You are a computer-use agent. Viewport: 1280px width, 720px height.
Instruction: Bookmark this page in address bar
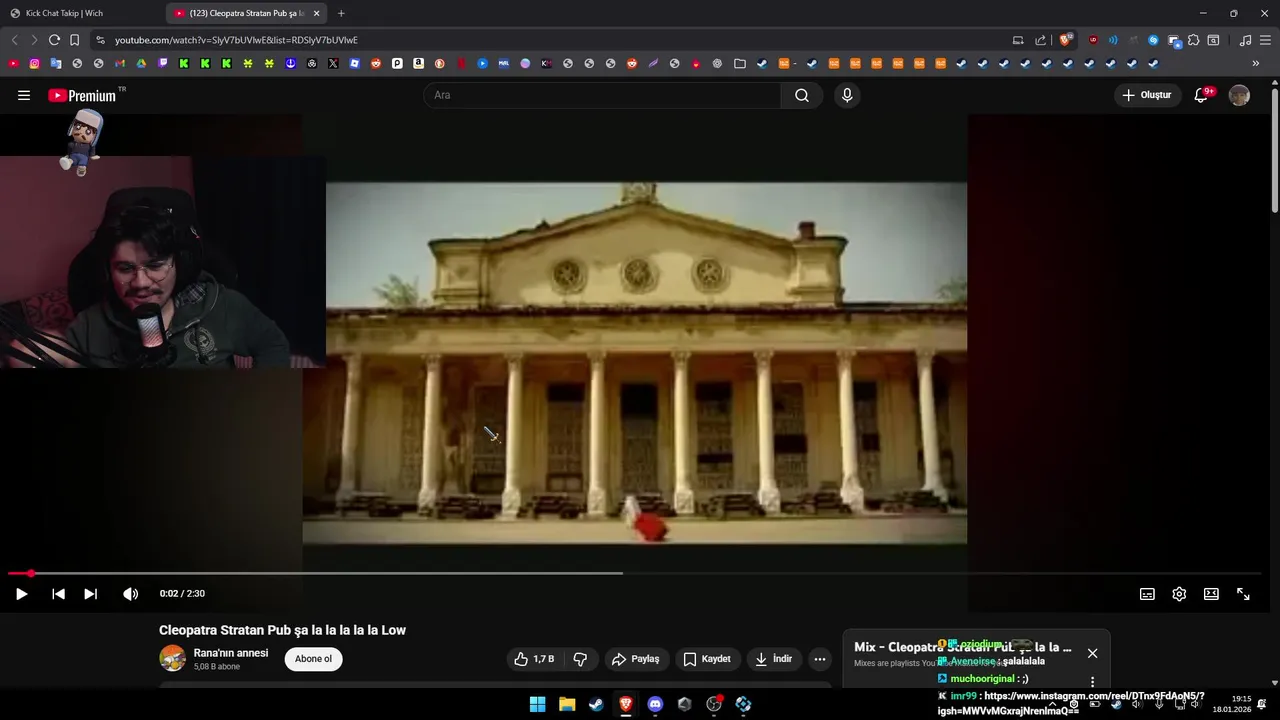coord(74,40)
